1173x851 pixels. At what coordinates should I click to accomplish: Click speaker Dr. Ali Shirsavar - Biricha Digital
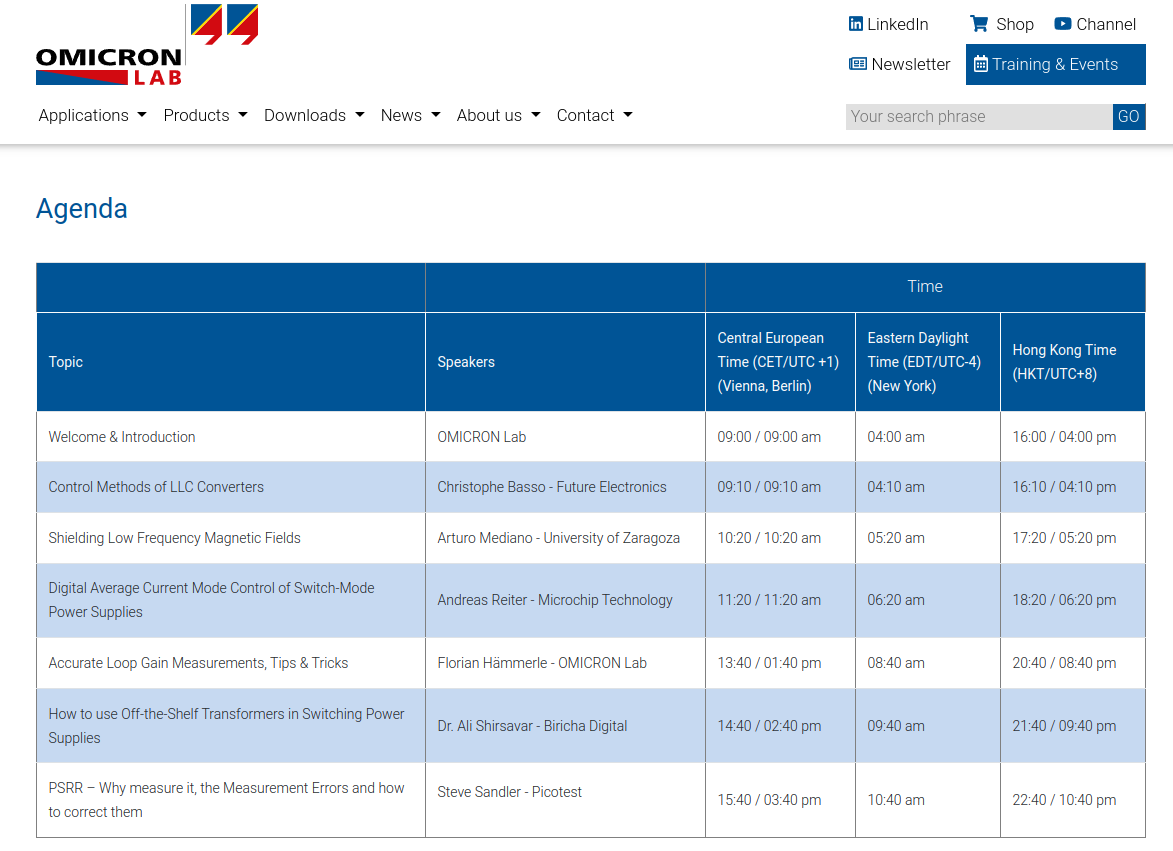coord(533,725)
